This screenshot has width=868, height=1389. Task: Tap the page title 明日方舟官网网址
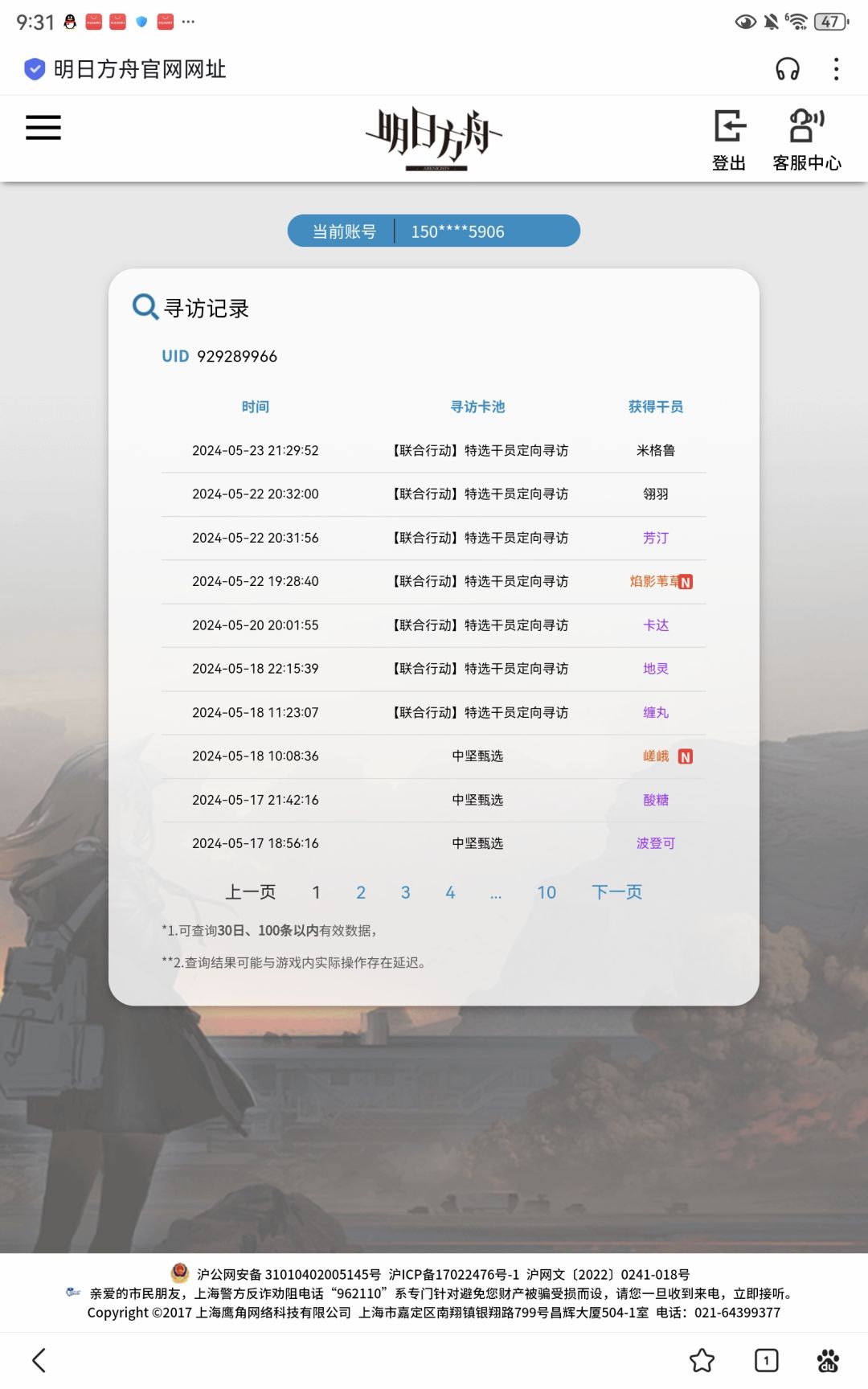140,69
